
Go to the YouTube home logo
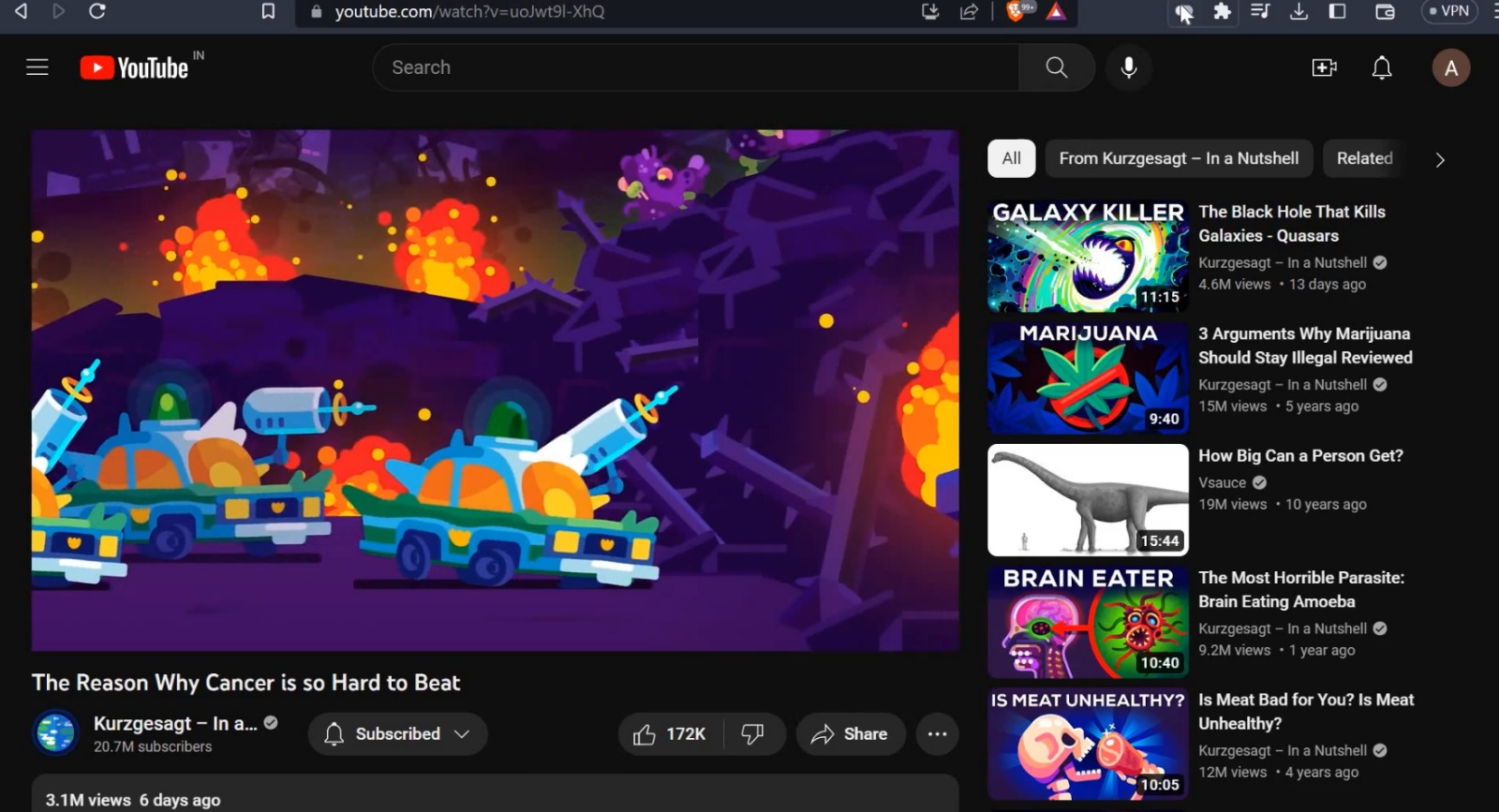[x=135, y=67]
